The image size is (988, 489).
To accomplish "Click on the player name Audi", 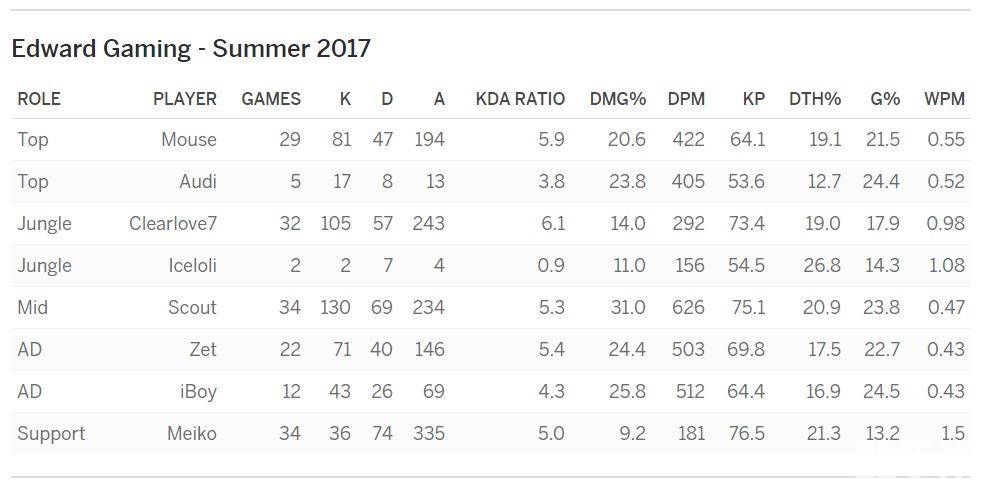I will pyautogui.click(x=197, y=182).
